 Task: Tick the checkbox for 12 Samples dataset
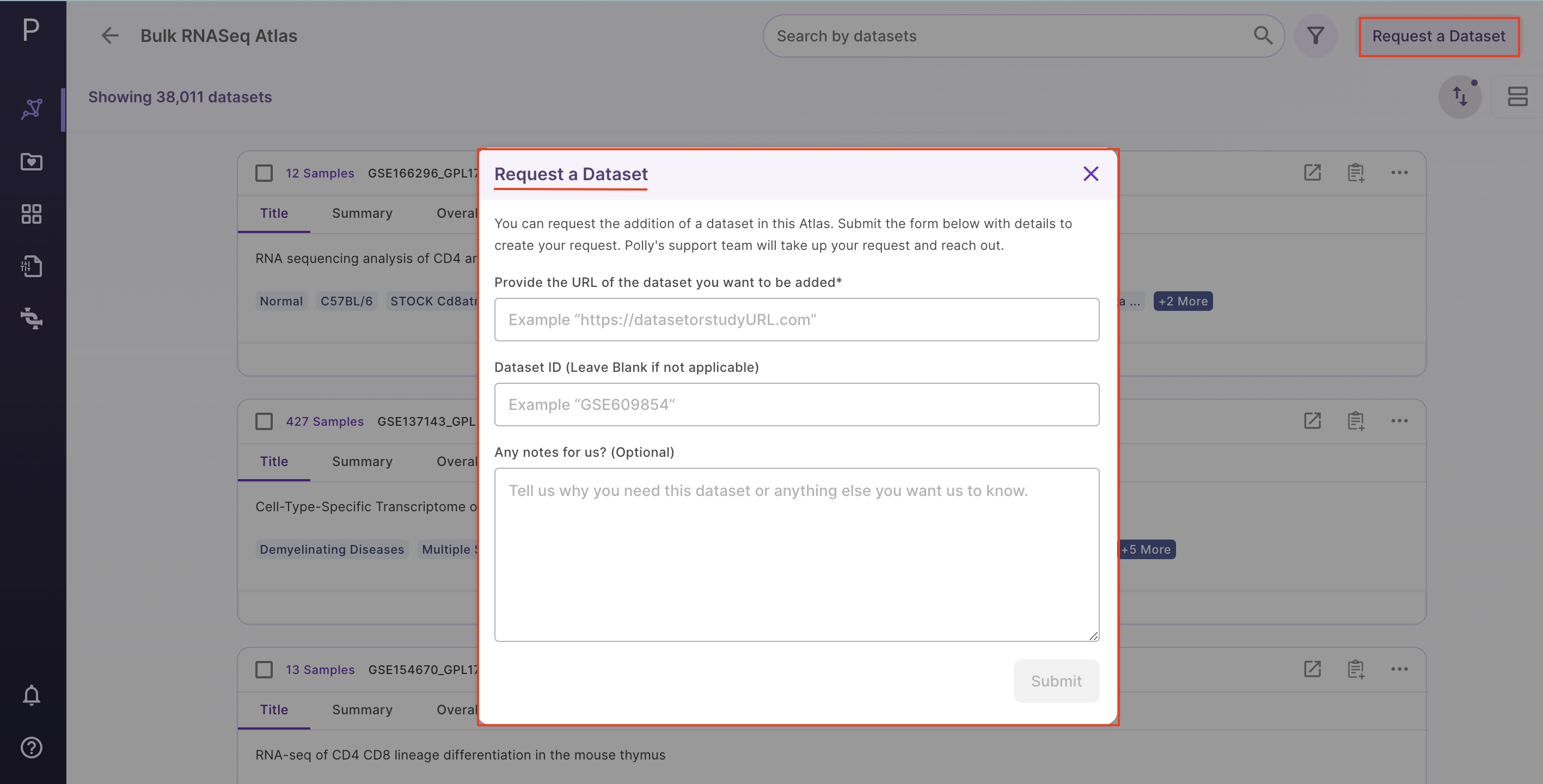coord(264,173)
